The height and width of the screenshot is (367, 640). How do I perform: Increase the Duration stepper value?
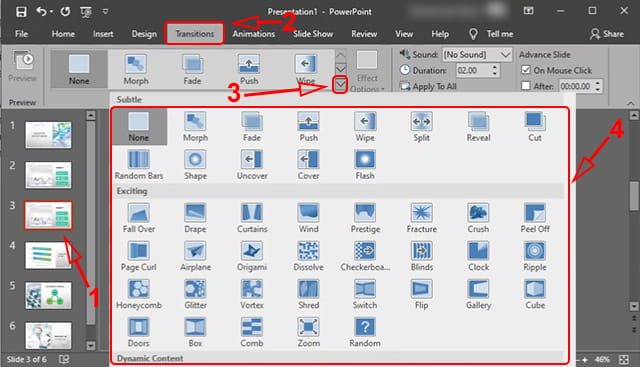(x=494, y=67)
